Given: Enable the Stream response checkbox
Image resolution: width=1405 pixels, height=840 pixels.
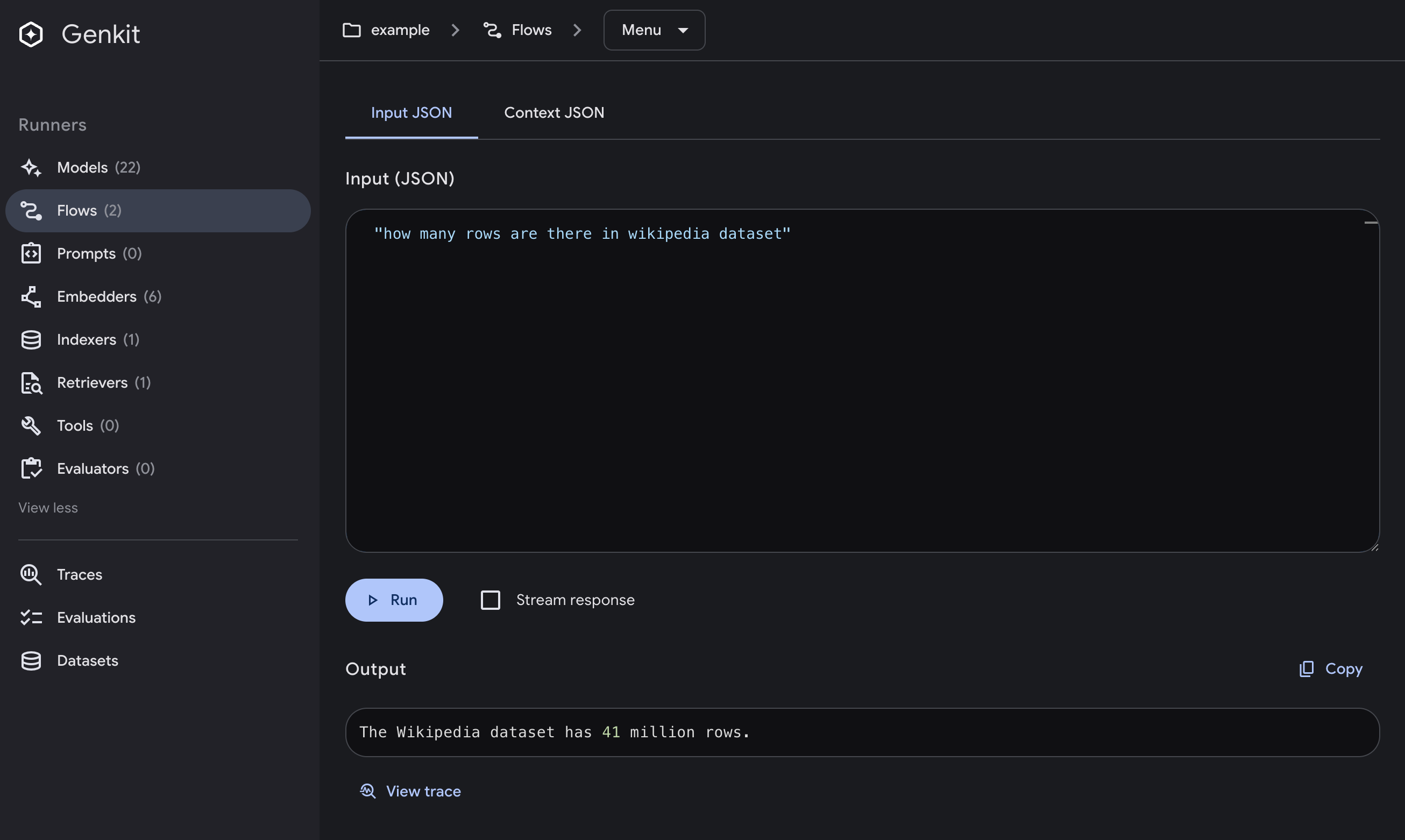Looking at the screenshot, I should point(490,600).
